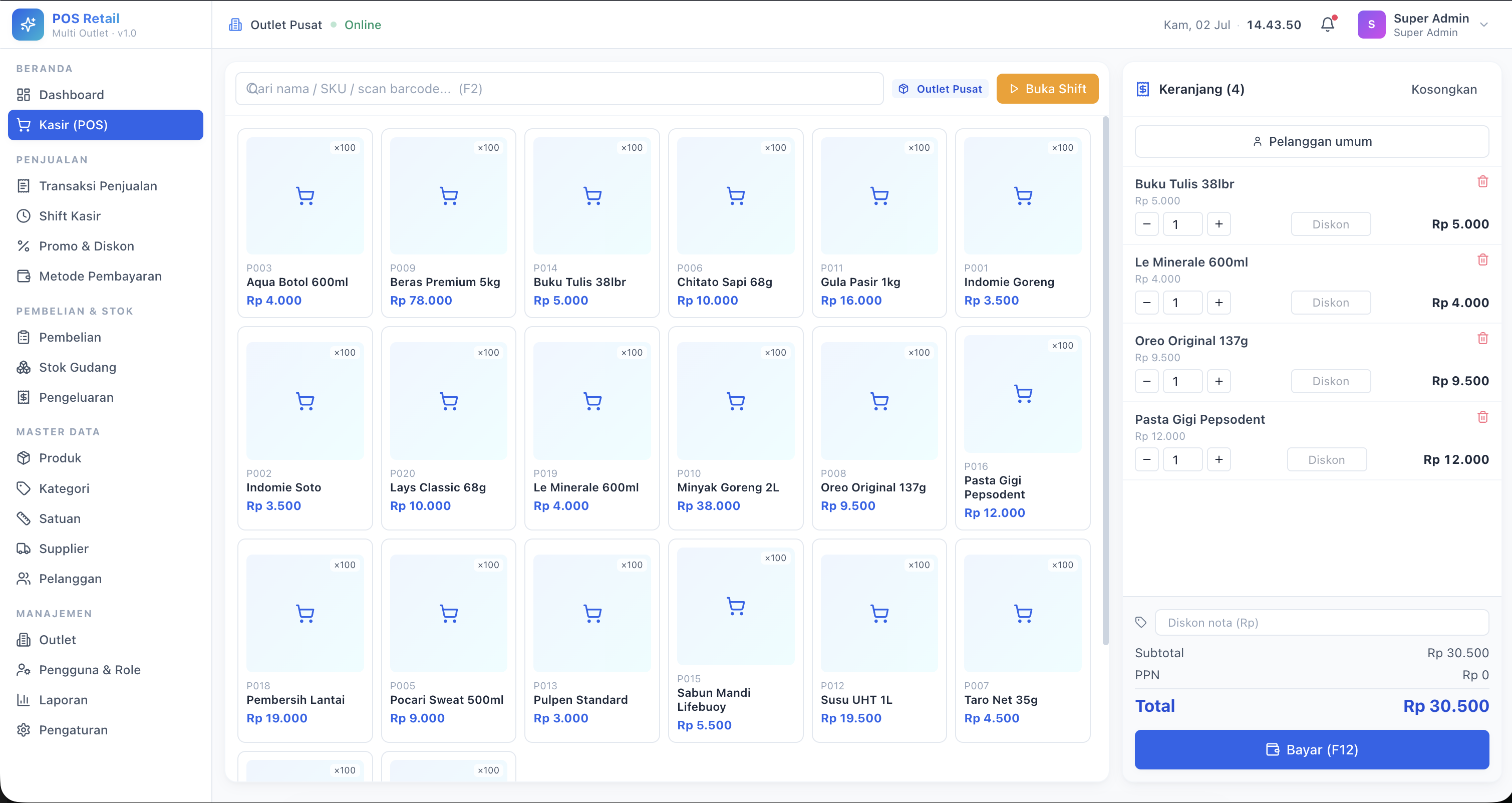Click the Keranjang receipt icon

(1143, 89)
